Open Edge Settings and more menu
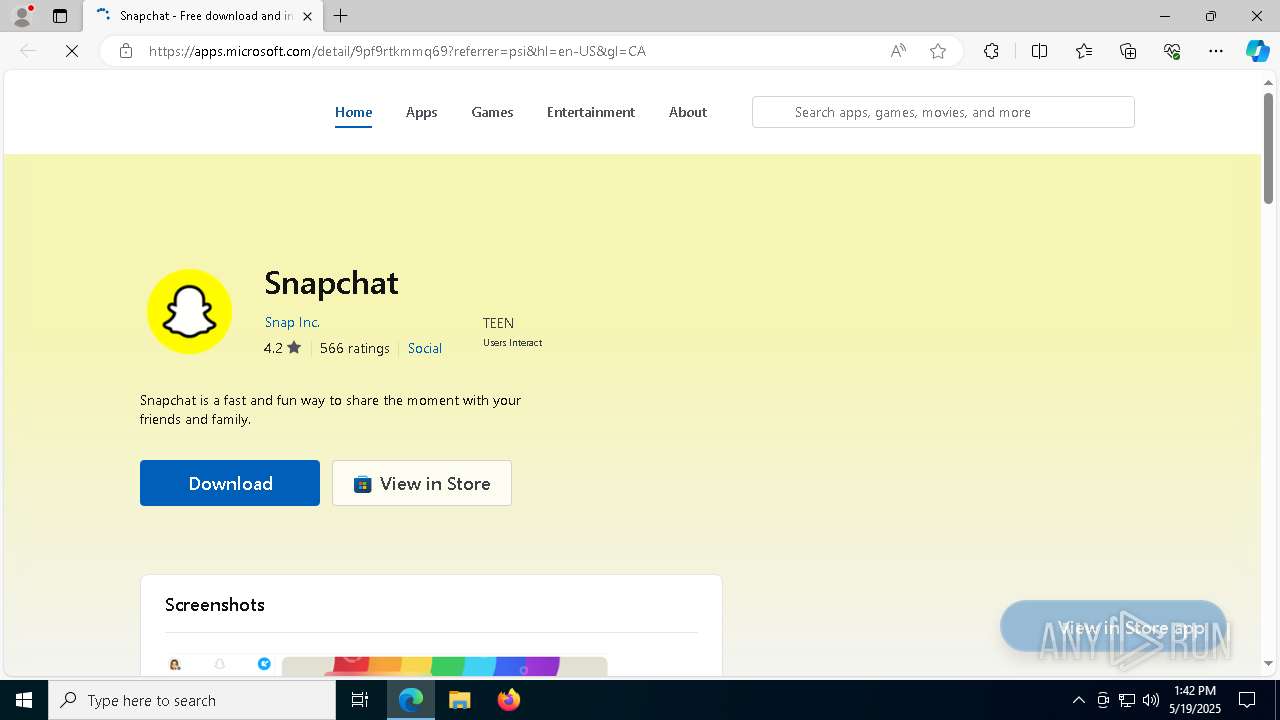Viewport: 1280px width, 720px height. (1216, 51)
